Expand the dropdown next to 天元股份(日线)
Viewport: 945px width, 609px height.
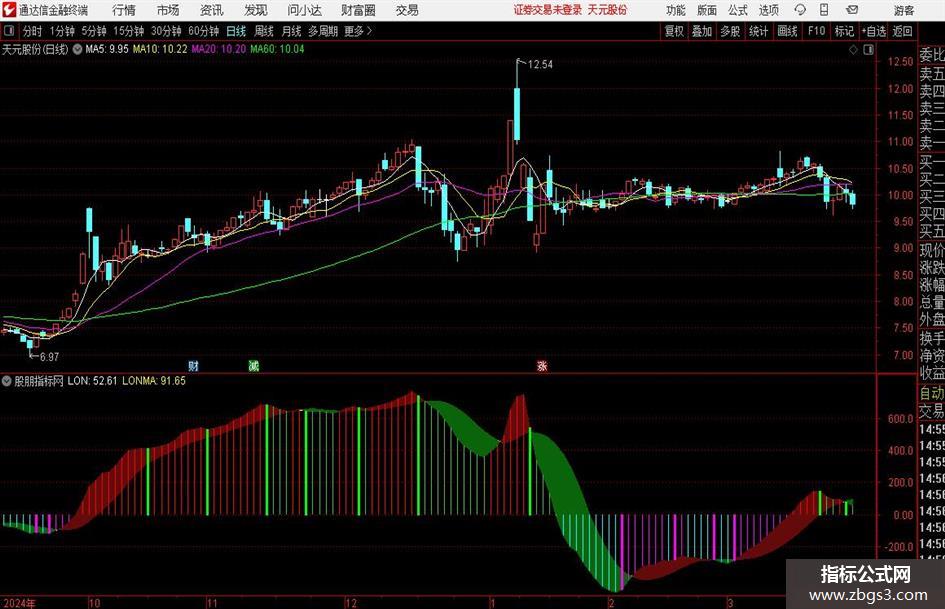click(x=78, y=49)
